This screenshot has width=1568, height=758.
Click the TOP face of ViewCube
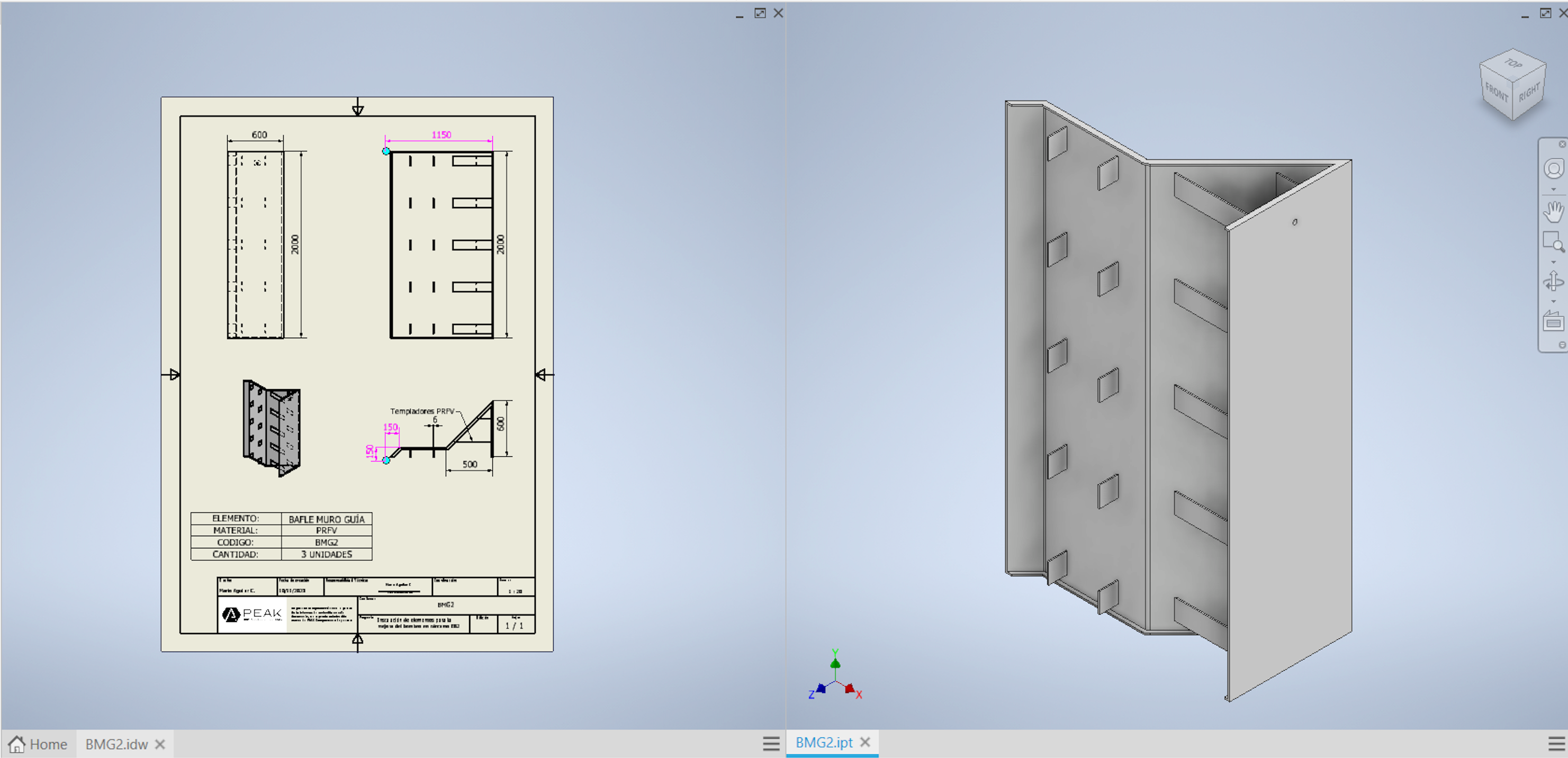[1513, 64]
